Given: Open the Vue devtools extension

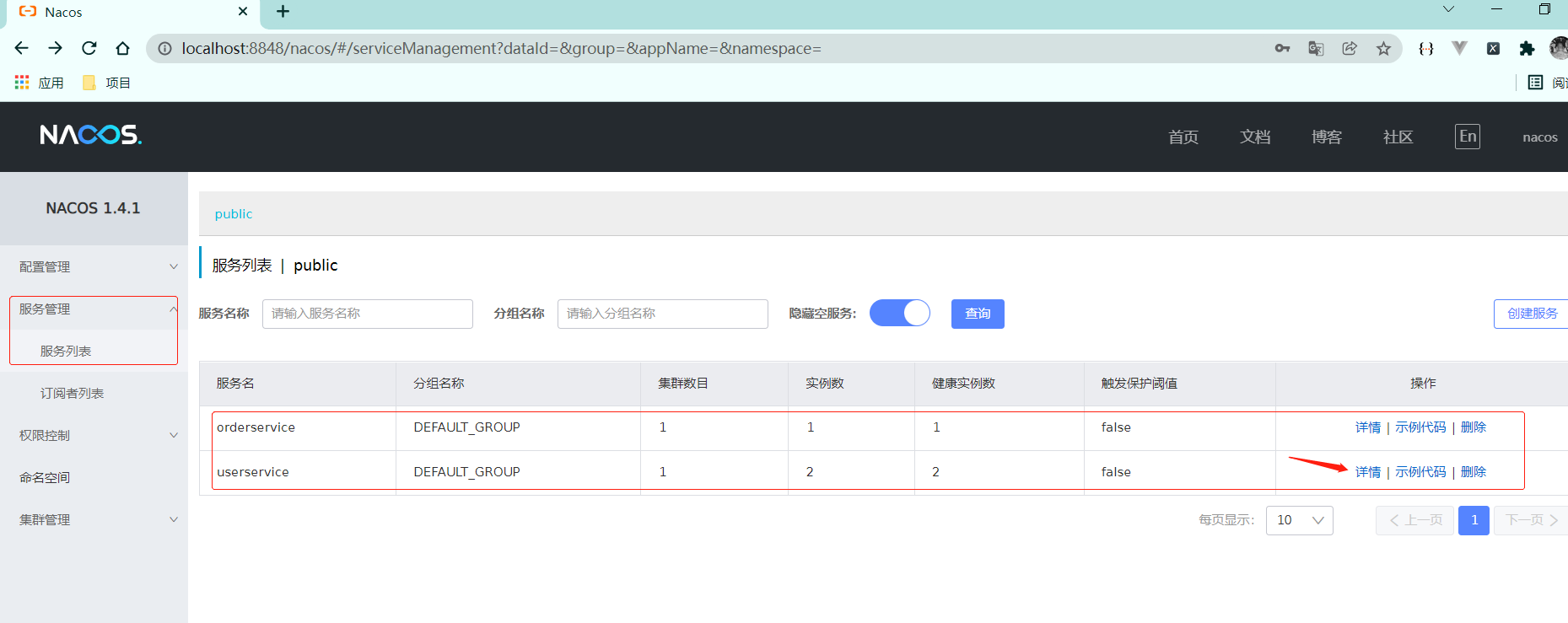Looking at the screenshot, I should [1459, 48].
